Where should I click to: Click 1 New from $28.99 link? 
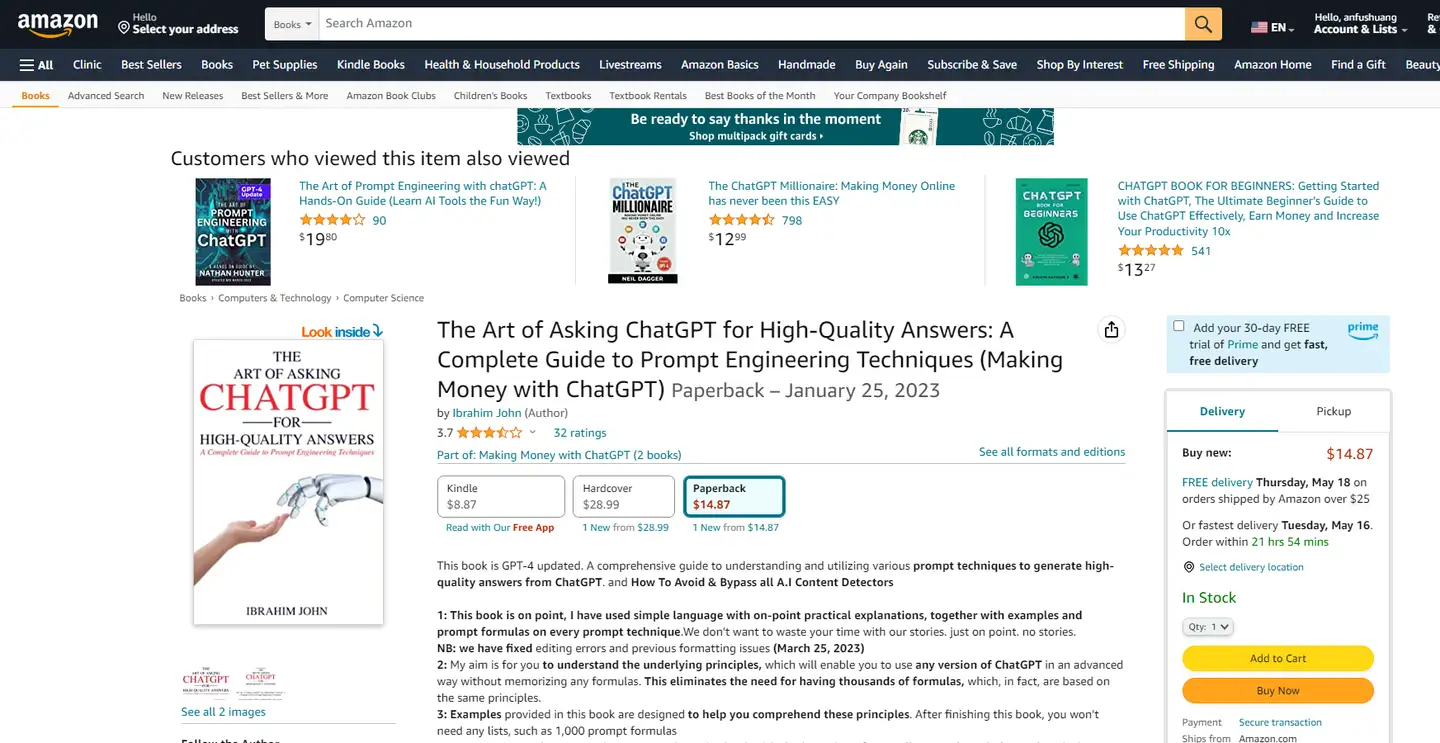pyautogui.click(x=626, y=527)
